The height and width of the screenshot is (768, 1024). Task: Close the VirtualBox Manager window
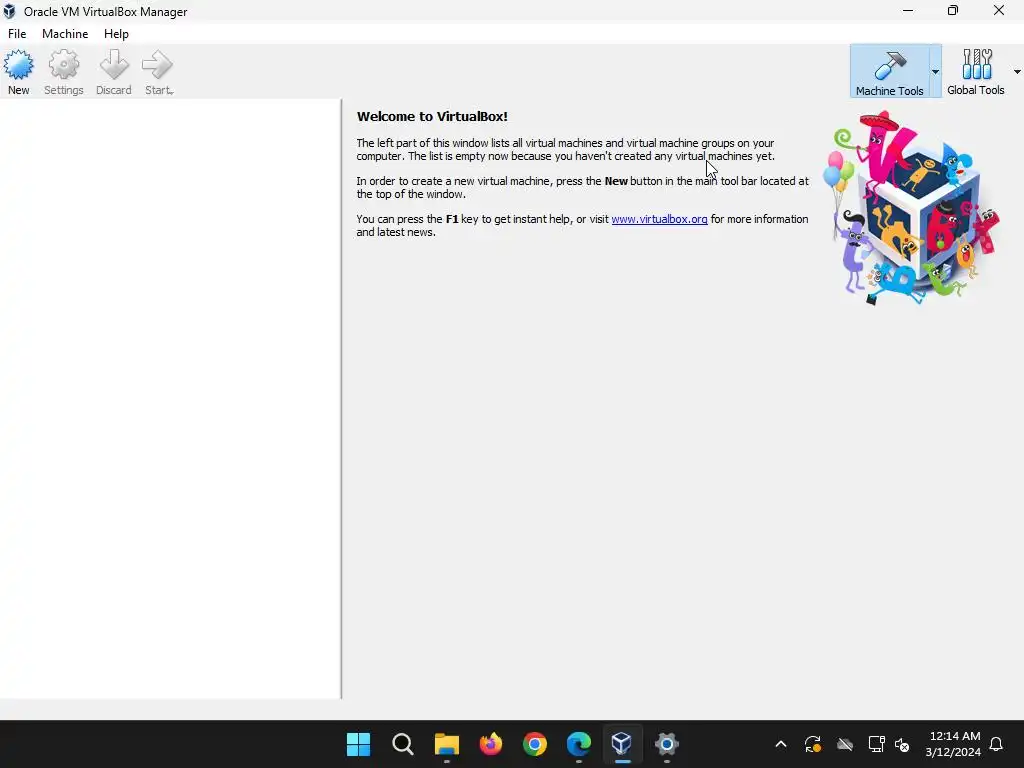coord(999,10)
